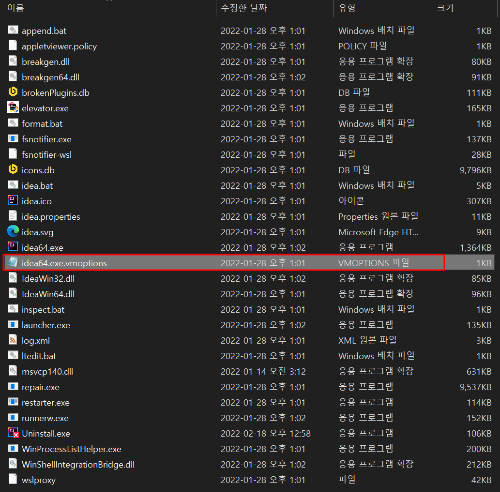Select the file name fsnotifier-wsl

46,155
